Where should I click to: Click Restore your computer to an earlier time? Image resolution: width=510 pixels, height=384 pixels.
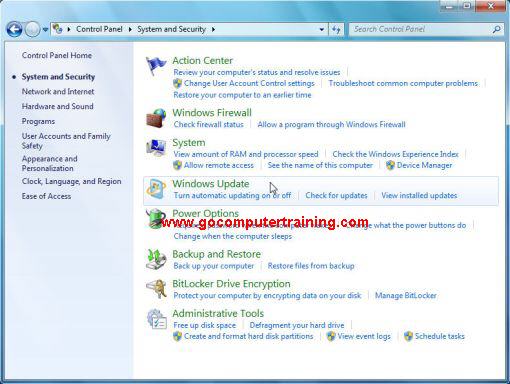242,95
